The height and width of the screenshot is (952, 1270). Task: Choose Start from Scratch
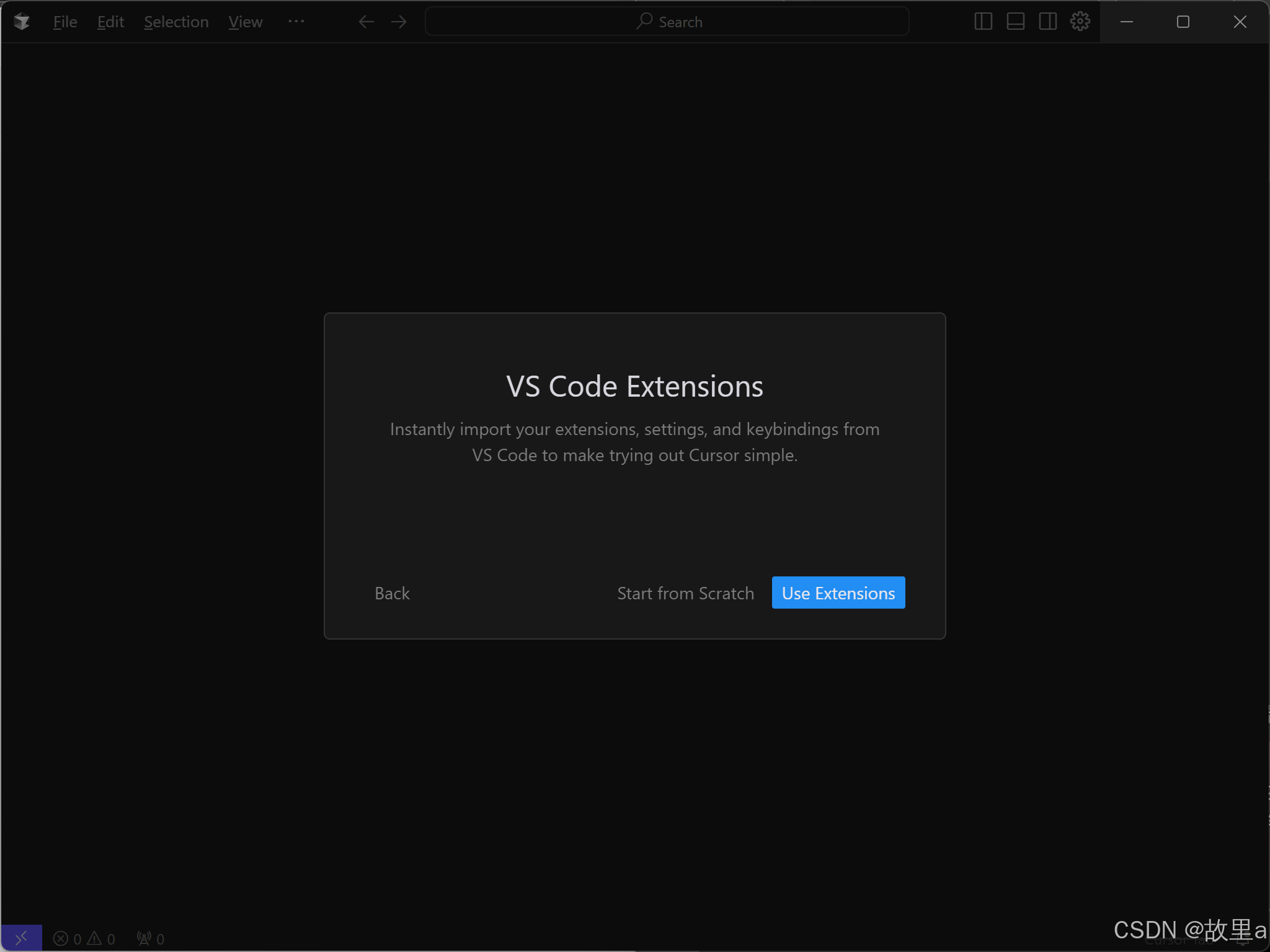pyautogui.click(x=685, y=593)
